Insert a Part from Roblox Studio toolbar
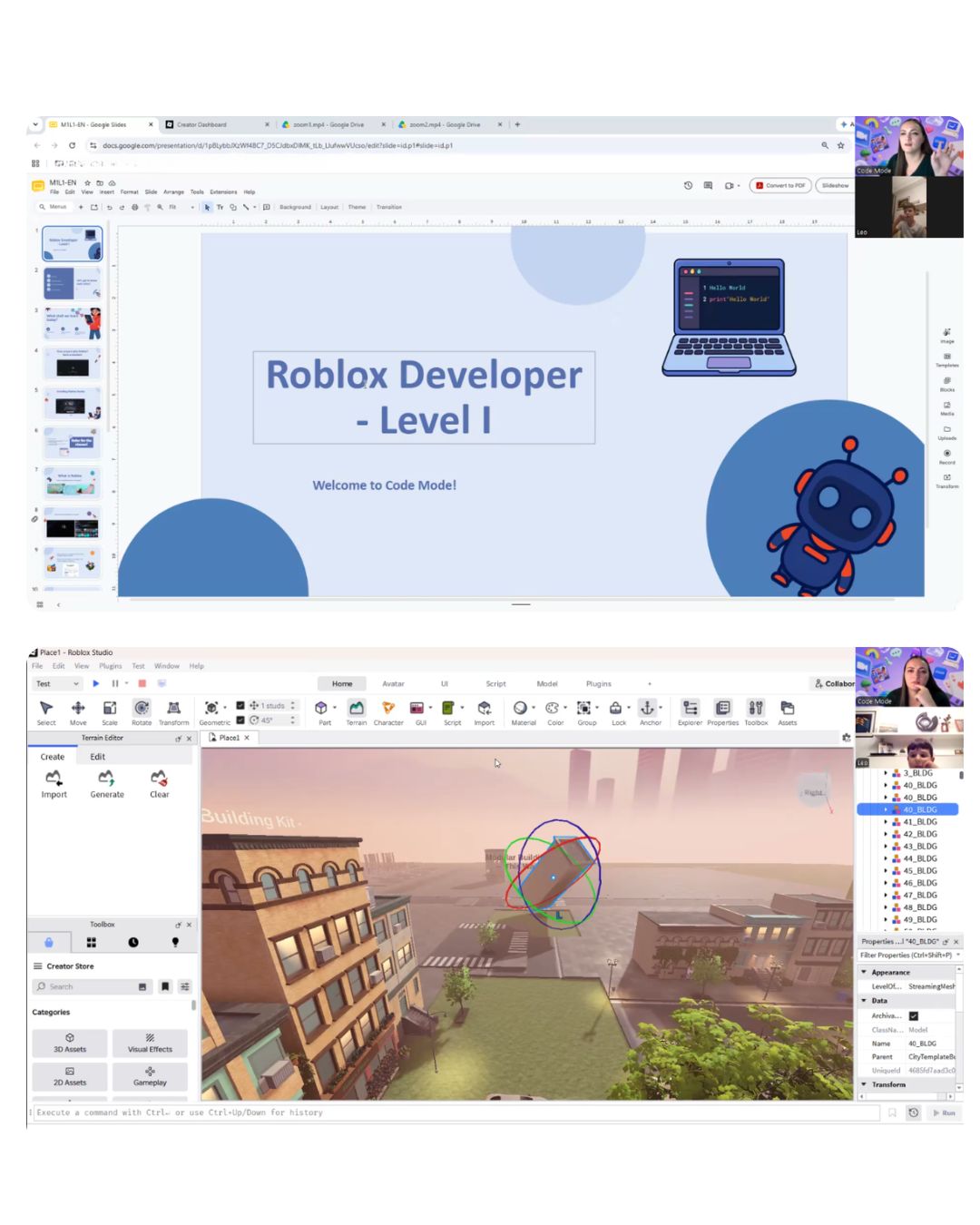Viewport: 980px width, 1225px height. pyautogui.click(x=322, y=711)
